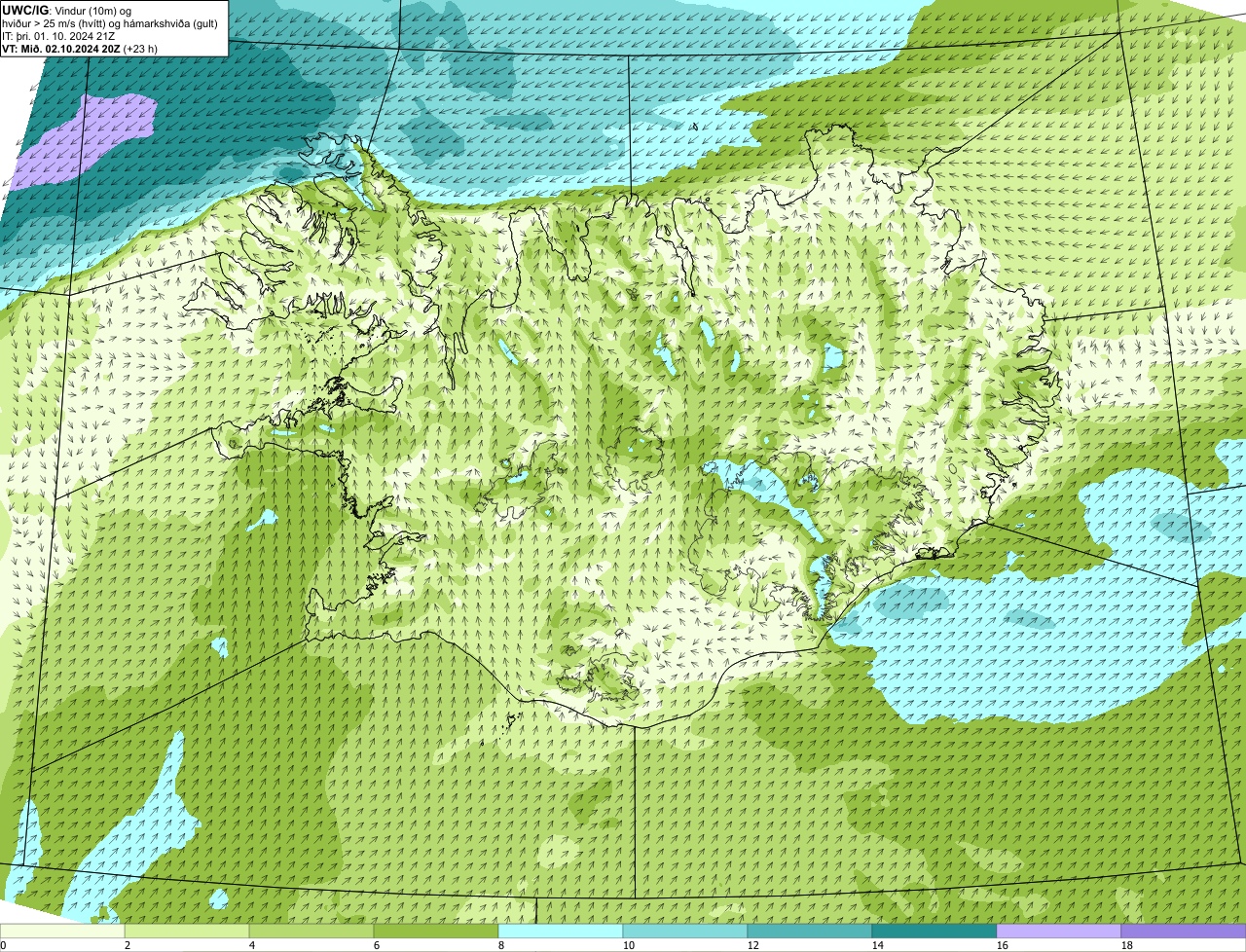
Task: Click the 'hviður > 25 m/s (hvítt)' description line
Action: pos(110,23)
